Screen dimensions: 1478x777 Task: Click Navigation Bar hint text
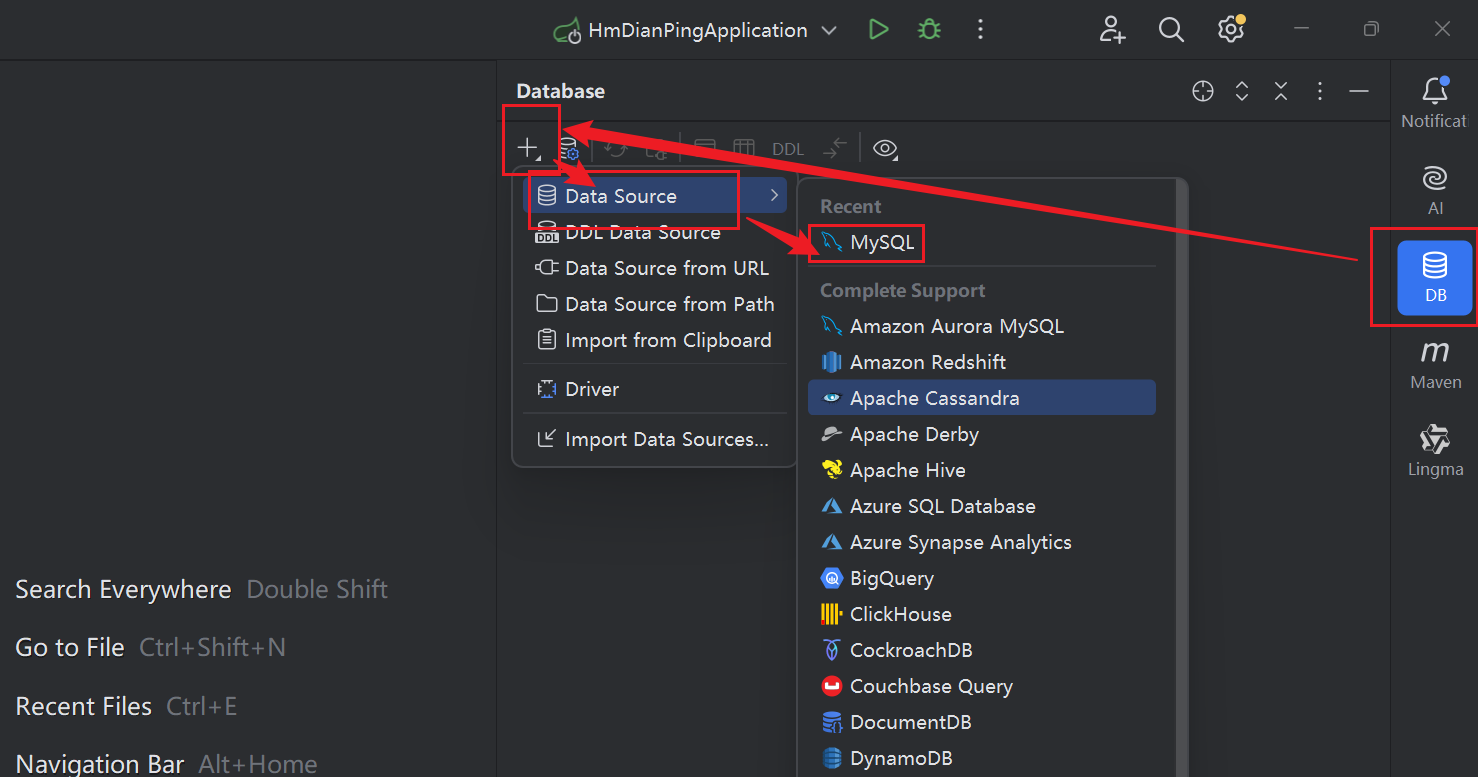click(x=100, y=764)
